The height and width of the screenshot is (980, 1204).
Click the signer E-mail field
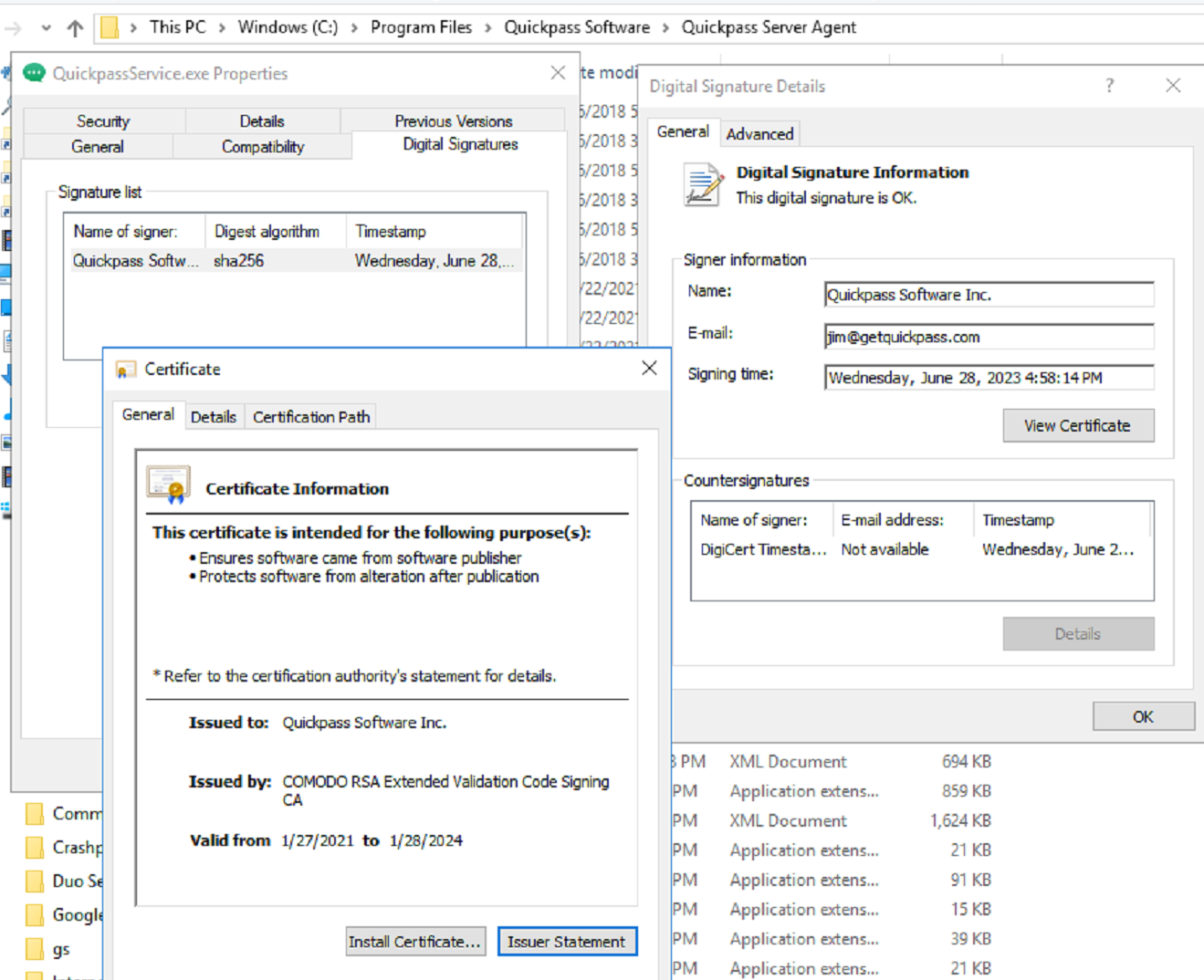click(x=989, y=337)
